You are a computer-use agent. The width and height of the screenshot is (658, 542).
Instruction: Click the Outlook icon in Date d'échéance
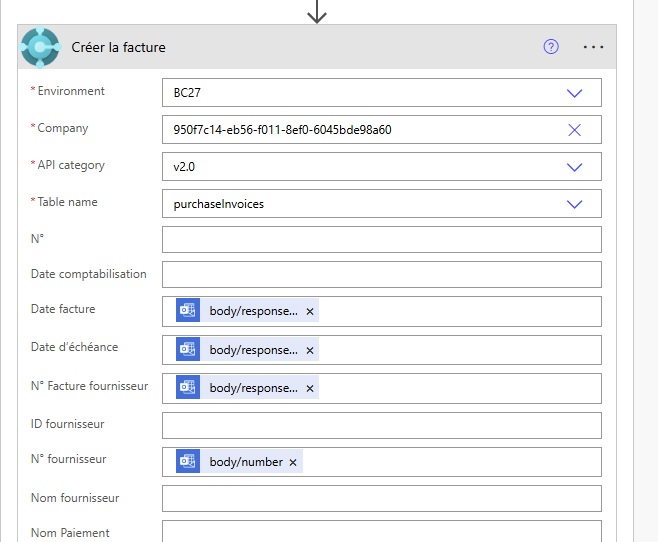[x=188, y=350]
